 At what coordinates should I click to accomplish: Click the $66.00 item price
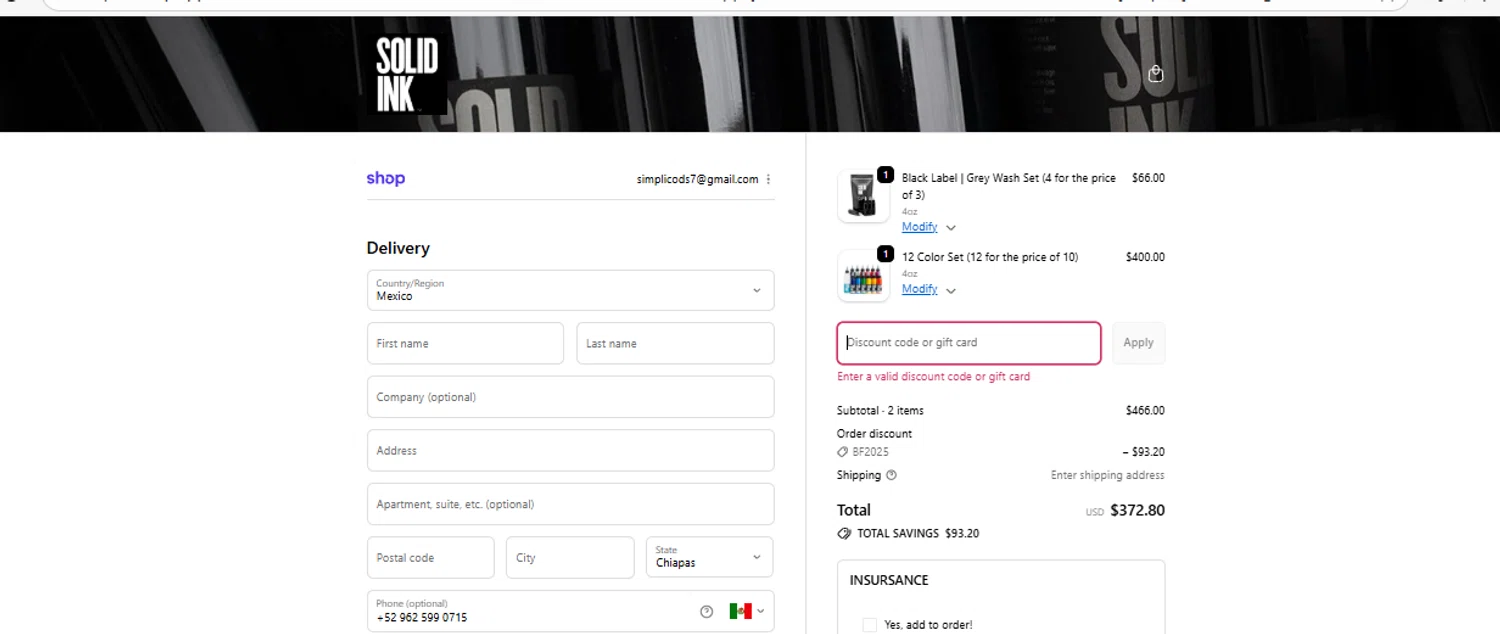click(1148, 178)
